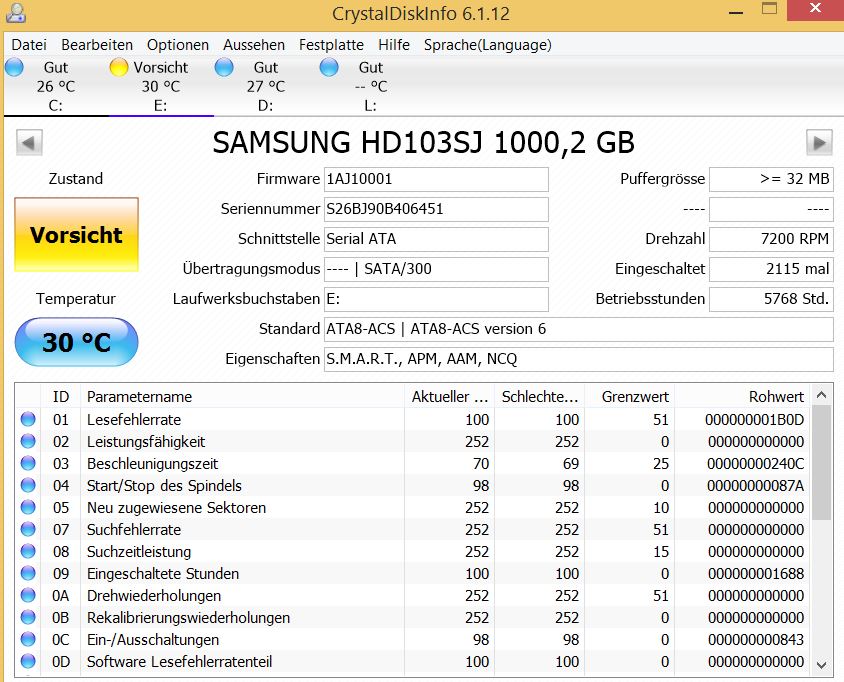Click the ID column header
The width and height of the screenshot is (844, 682).
click(x=61, y=397)
